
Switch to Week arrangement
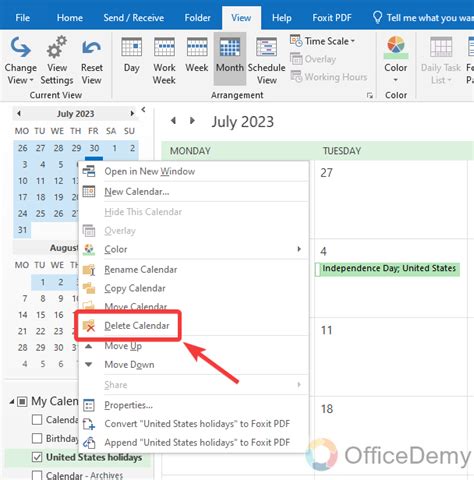[x=197, y=55]
